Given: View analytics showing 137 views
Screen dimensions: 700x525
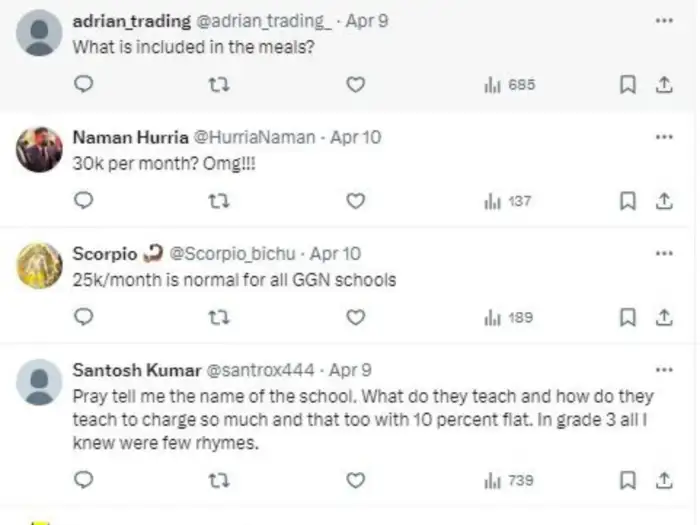Looking at the screenshot, I should 508,201.
